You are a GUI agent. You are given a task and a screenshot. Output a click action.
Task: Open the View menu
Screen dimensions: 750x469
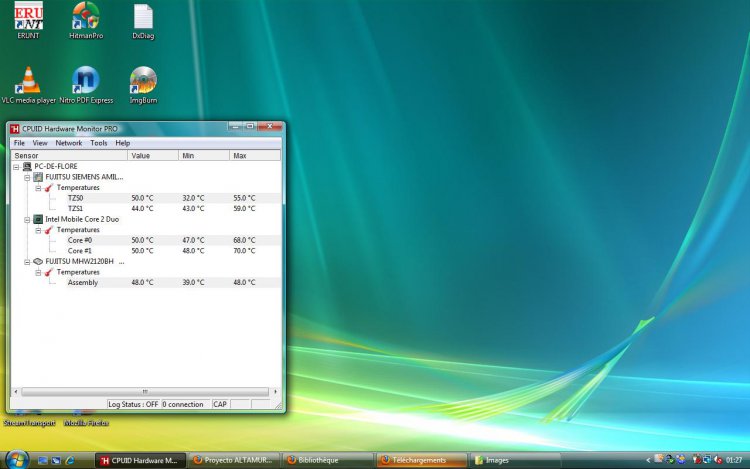[40, 143]
